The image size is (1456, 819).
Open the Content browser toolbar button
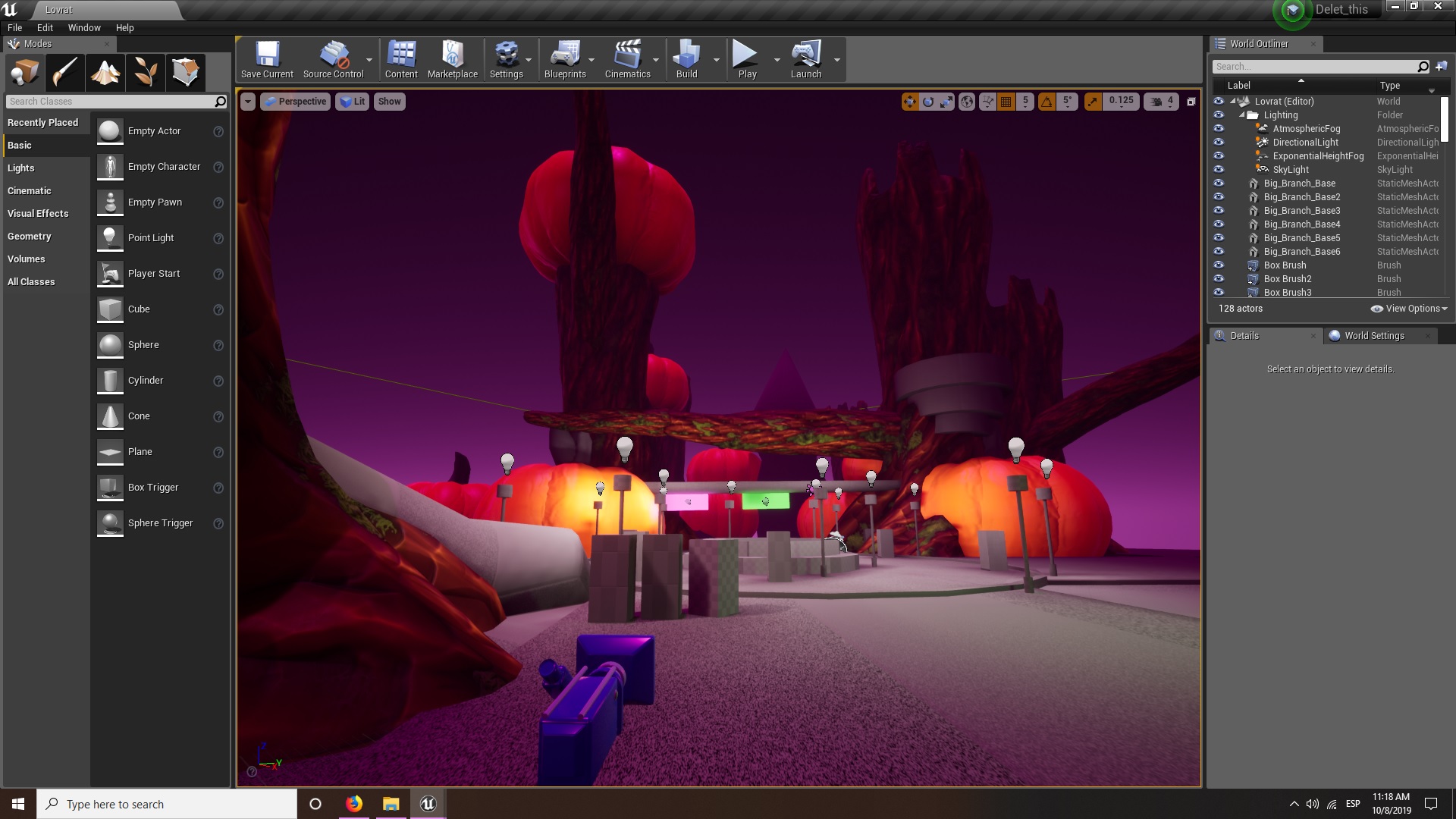click(x=401, y=59)
